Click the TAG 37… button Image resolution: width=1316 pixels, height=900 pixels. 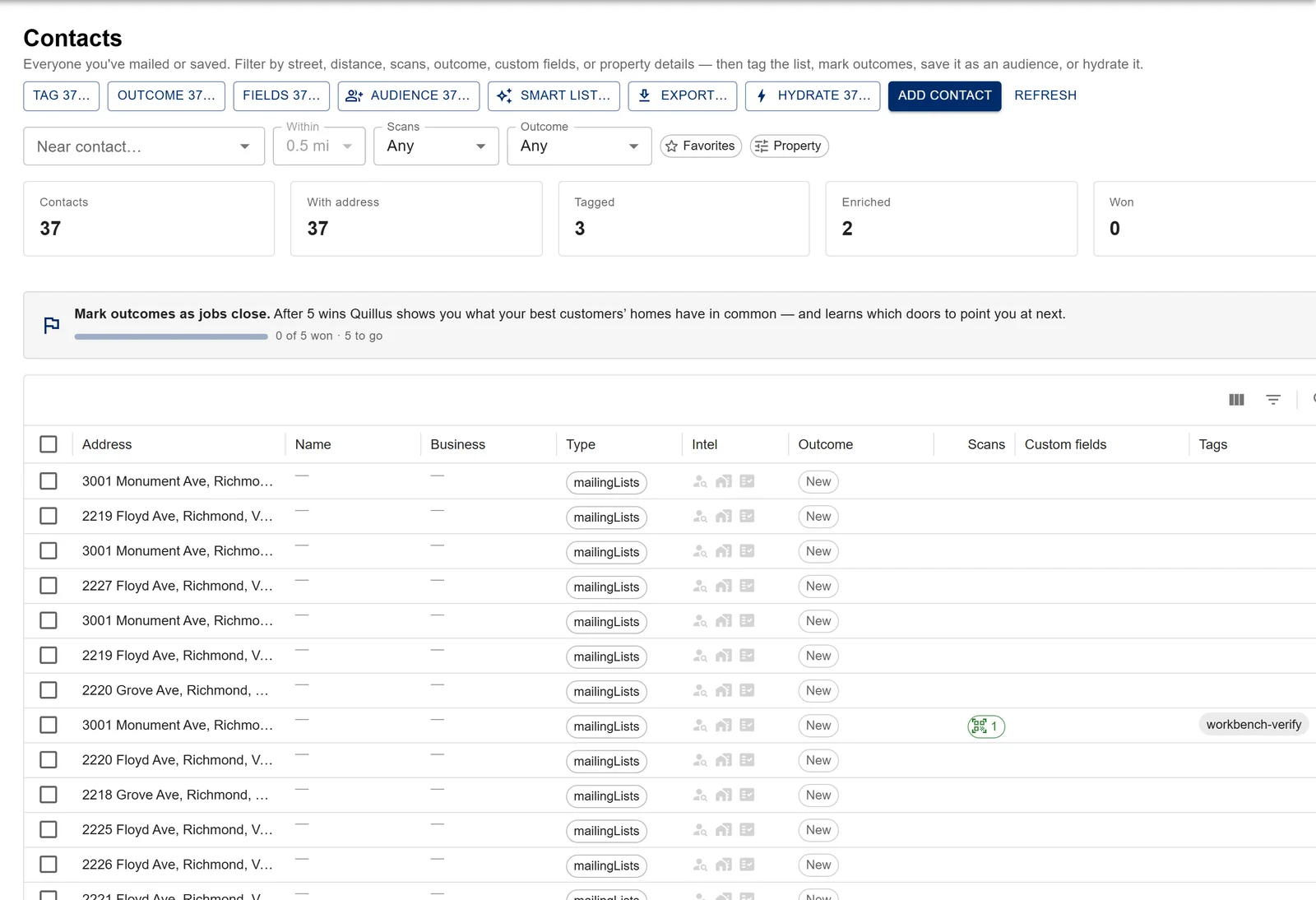coord(62,95)
